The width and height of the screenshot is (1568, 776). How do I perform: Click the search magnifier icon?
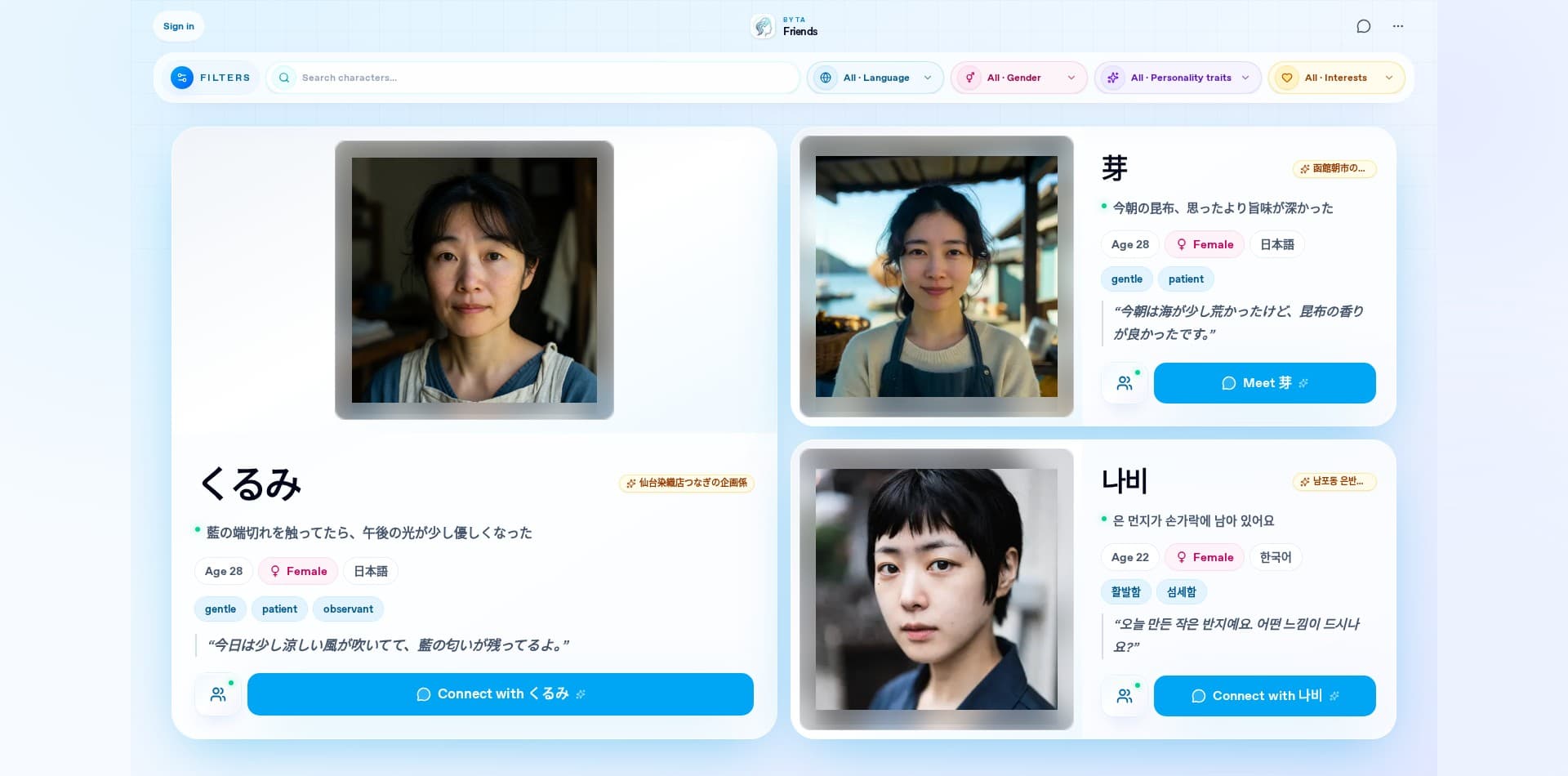[284, 78]
